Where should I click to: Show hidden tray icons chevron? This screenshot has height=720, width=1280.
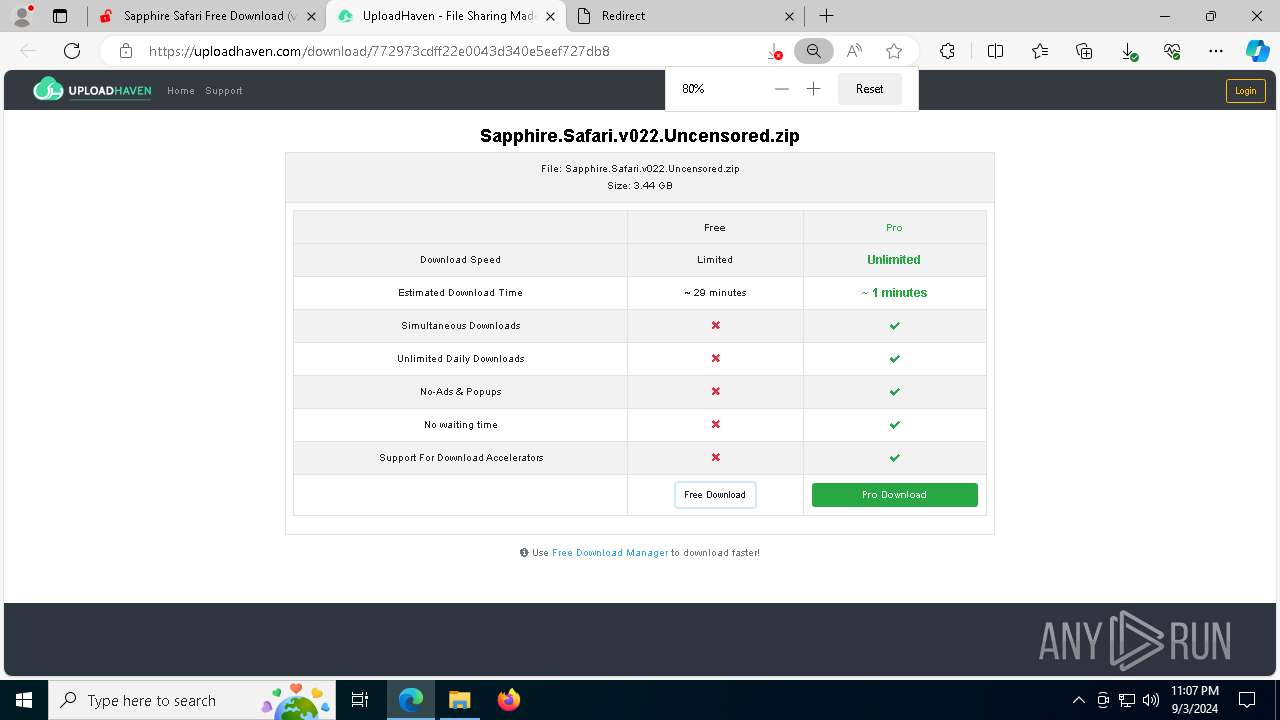tap(1078, 700)
